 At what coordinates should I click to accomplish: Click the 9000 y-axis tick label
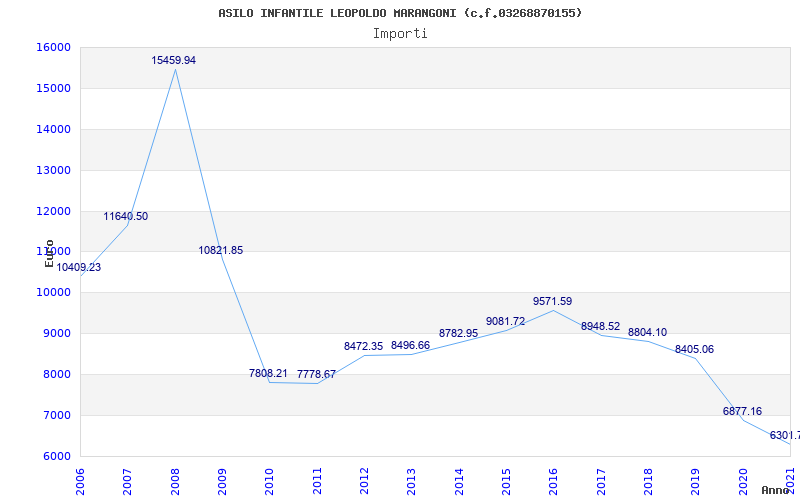click(56, 334)
